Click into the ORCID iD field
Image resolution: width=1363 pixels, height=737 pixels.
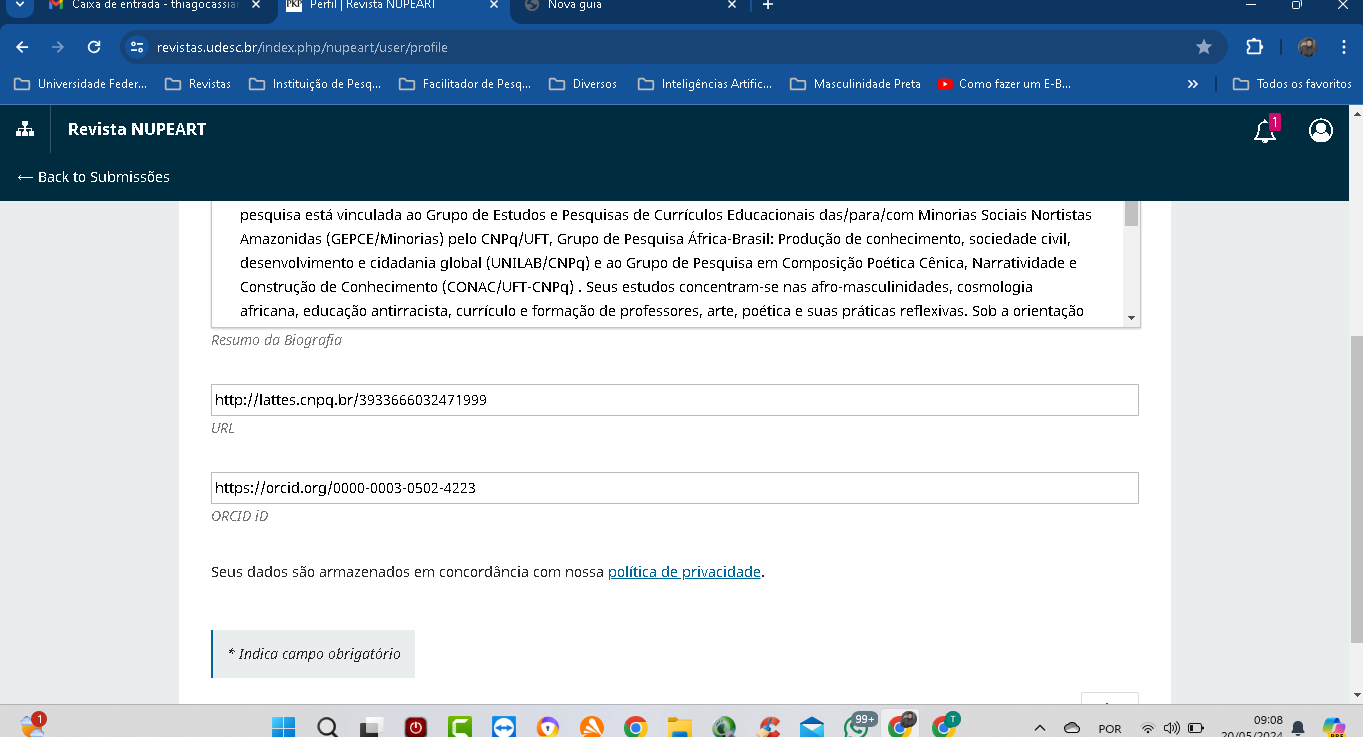click(x=674, y=488)
